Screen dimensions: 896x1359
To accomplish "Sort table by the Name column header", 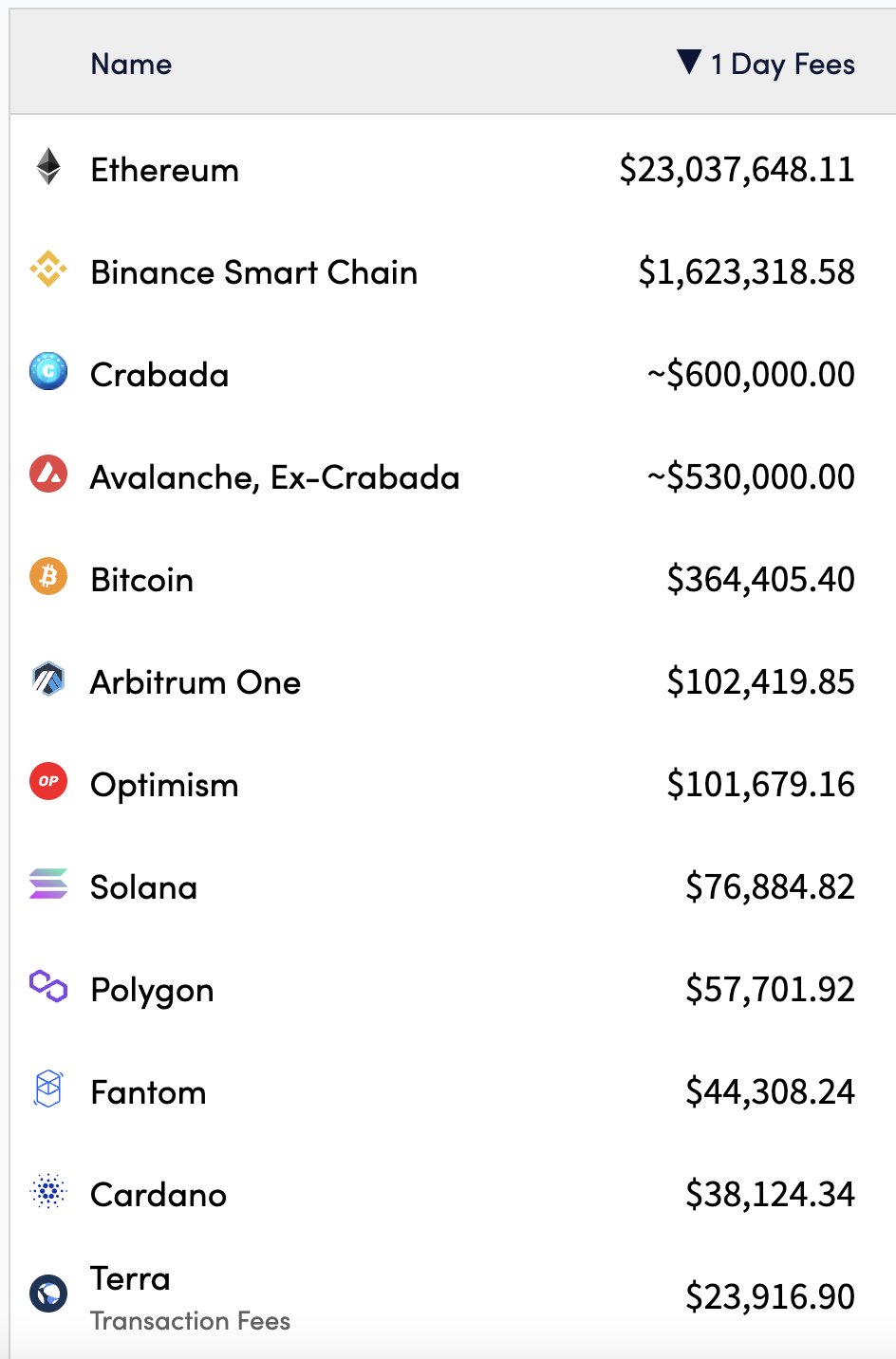I will tap(131, 65).
